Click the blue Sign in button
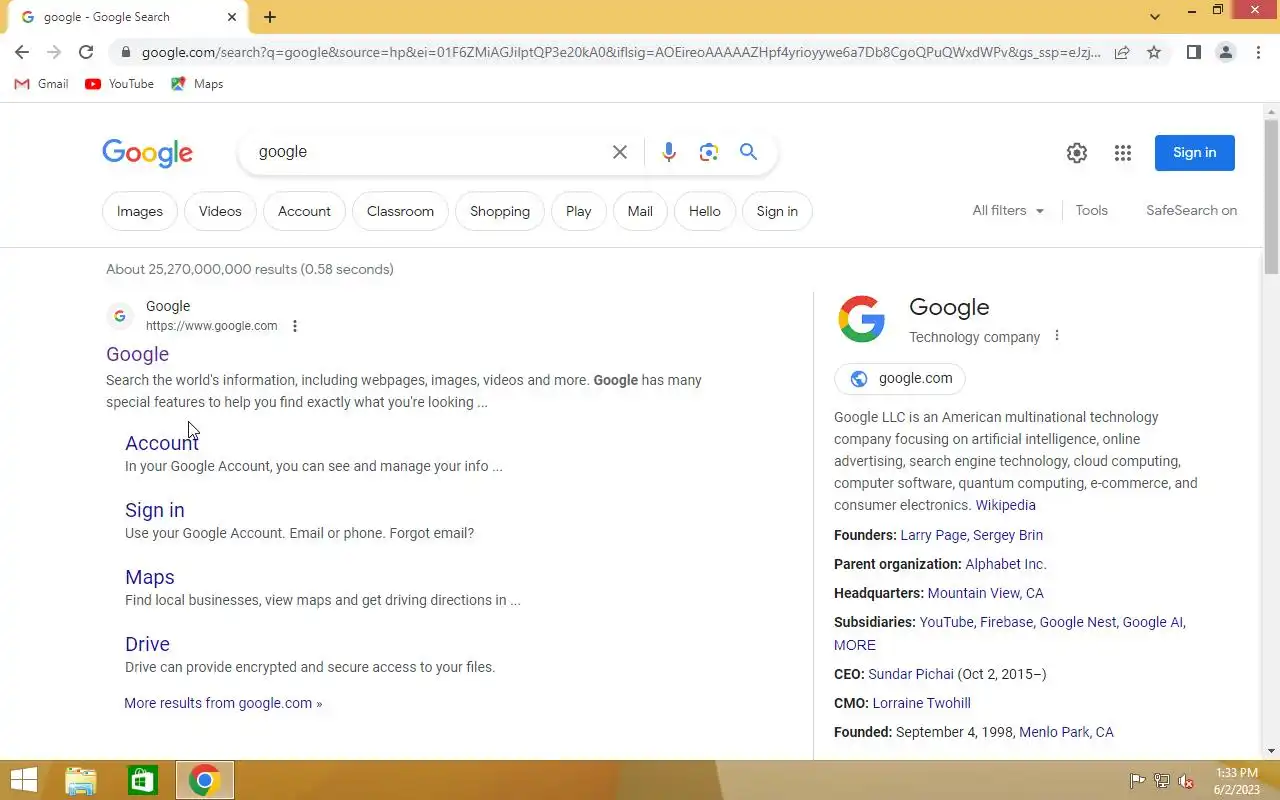Image resolution: width=1280 pixels, height=800 pixels. point(1194,153)
